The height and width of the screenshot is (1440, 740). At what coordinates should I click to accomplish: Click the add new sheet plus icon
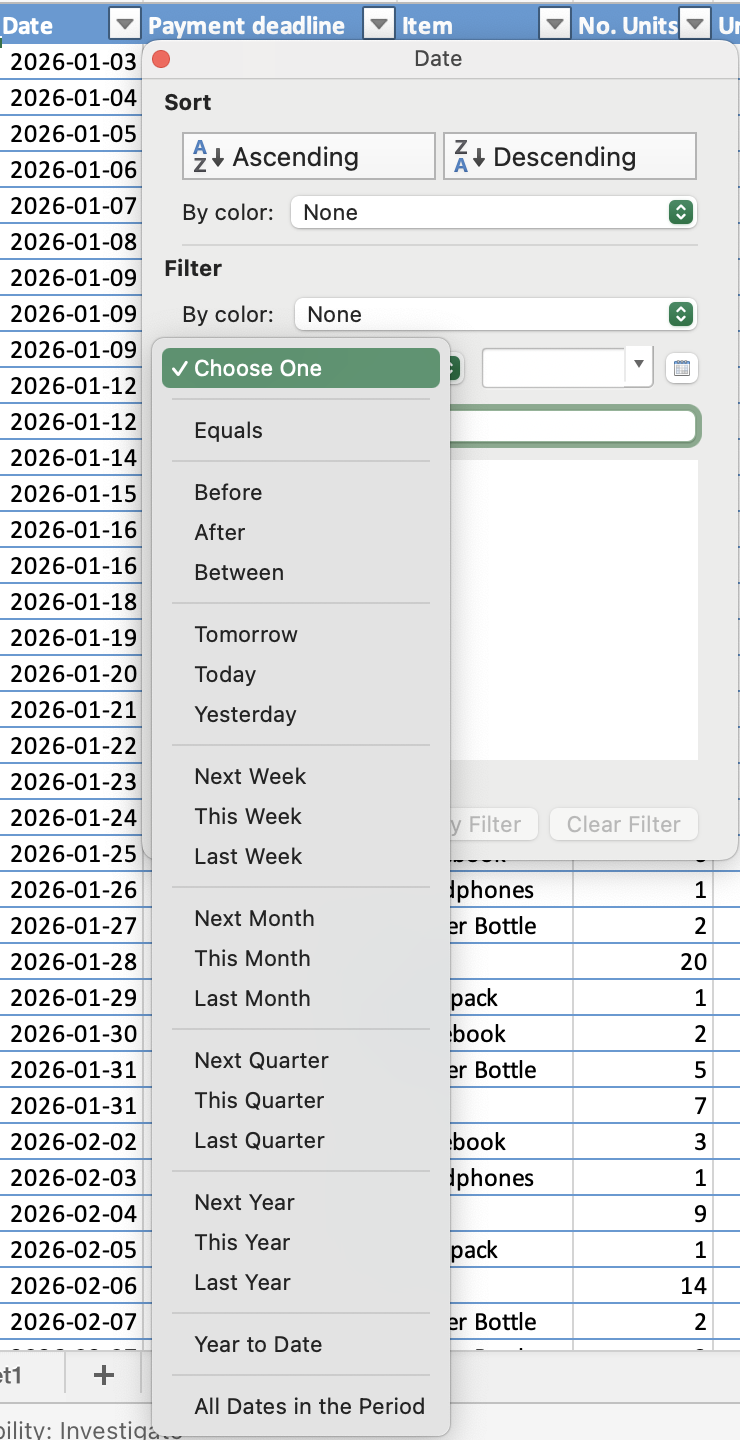point(103,1375)
